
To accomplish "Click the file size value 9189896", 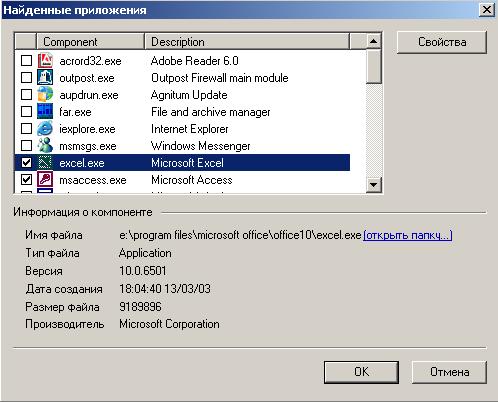I will click(140, 307).
